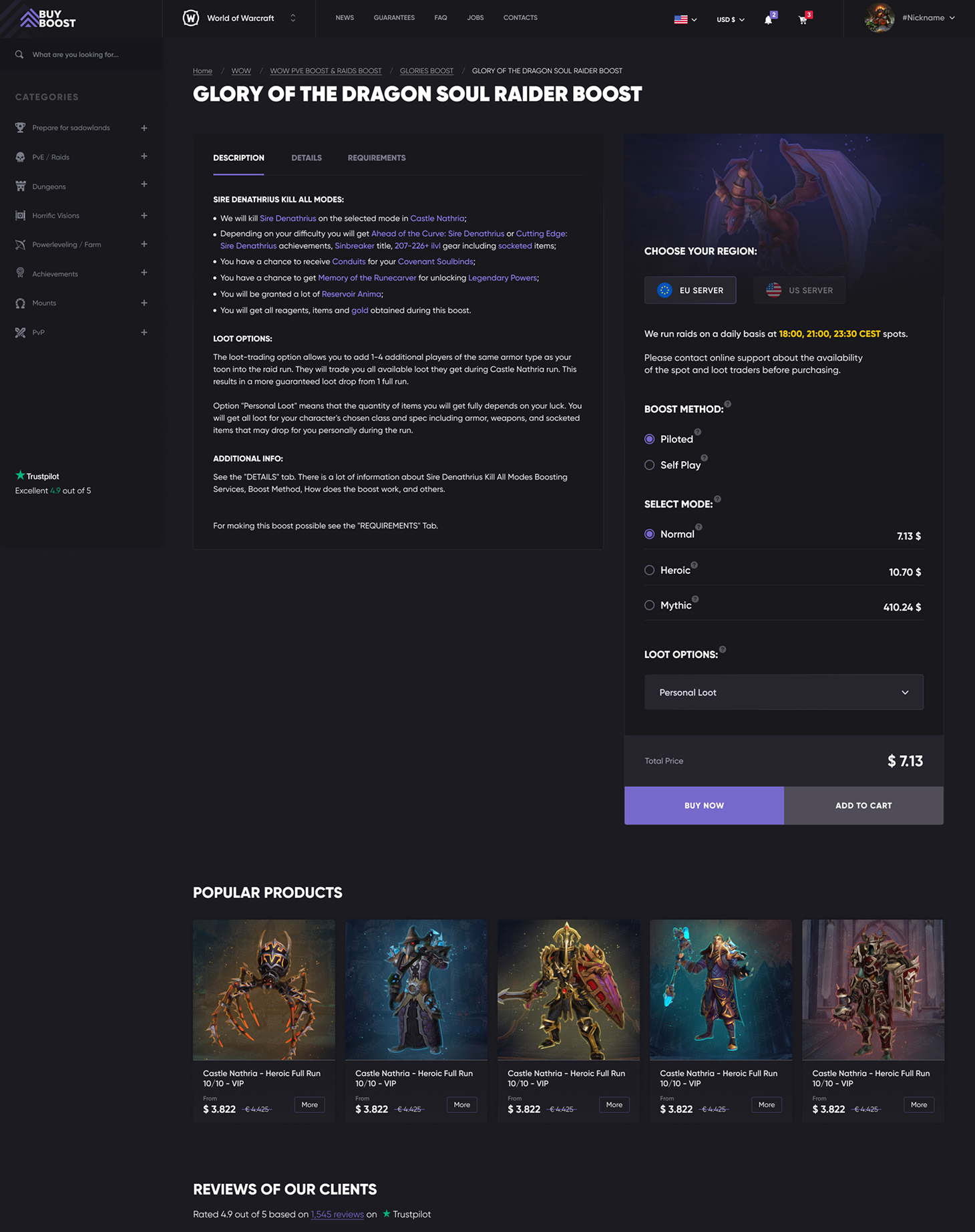Click the Achievements medal icon
Screen dimensions: 975x1232
pyautogui.click(x=21, y=273)
